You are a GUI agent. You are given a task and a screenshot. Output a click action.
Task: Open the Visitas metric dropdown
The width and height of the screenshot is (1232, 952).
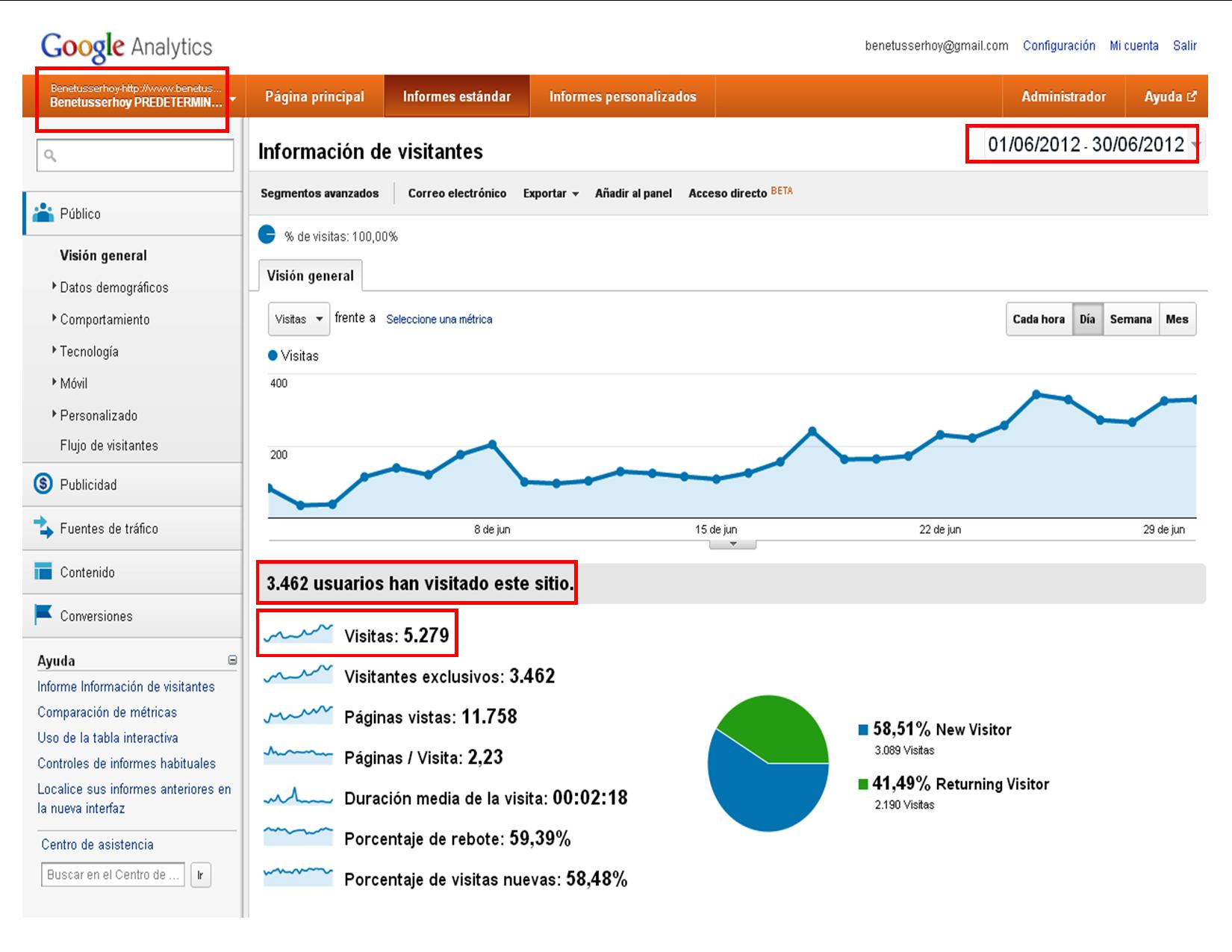[x=299, y=319]
